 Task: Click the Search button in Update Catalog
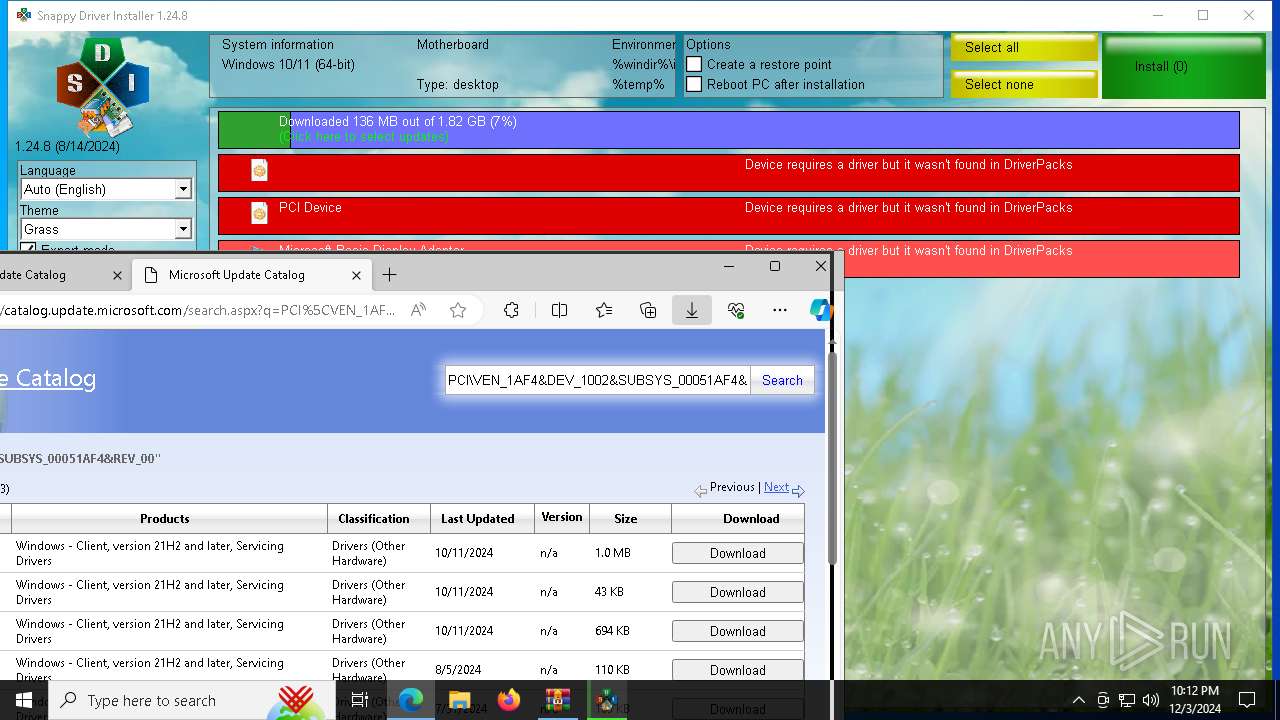pyautogui.click(x=782, y=380)
